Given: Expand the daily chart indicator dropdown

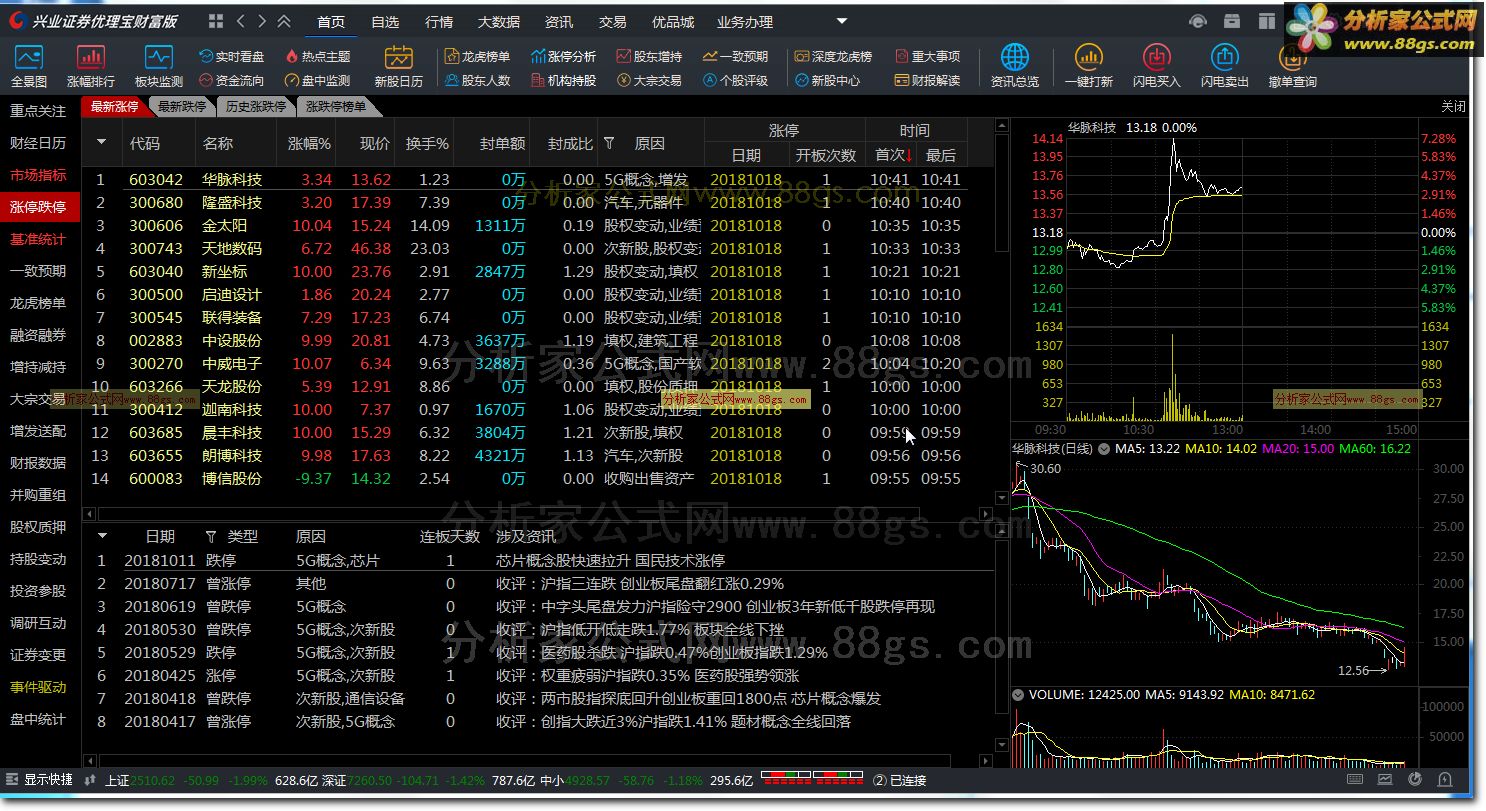Looking at the screenshot, I should click(1104, 449).
